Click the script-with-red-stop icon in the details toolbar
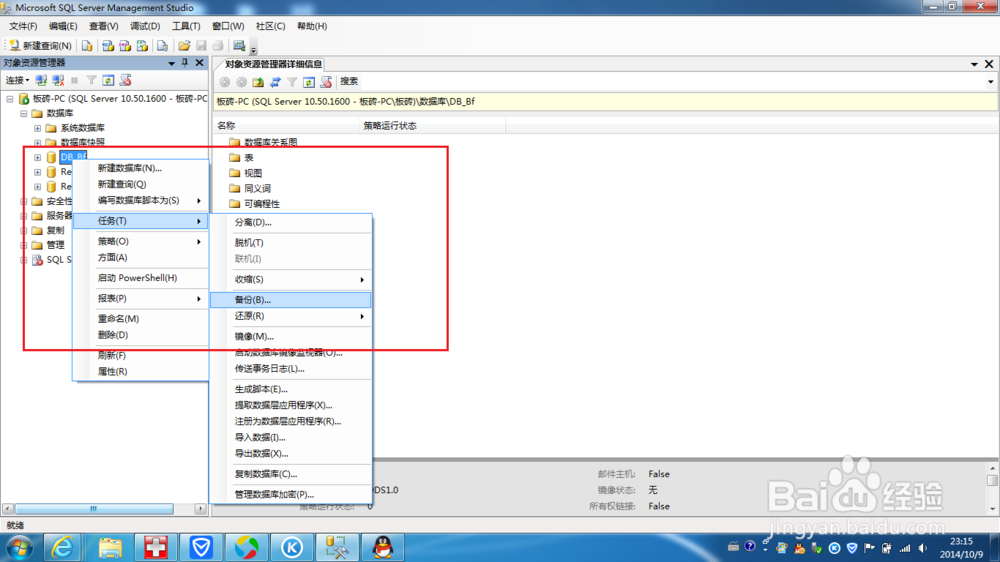The height and width of the screenshot is (562, 1000). [326, 82]
